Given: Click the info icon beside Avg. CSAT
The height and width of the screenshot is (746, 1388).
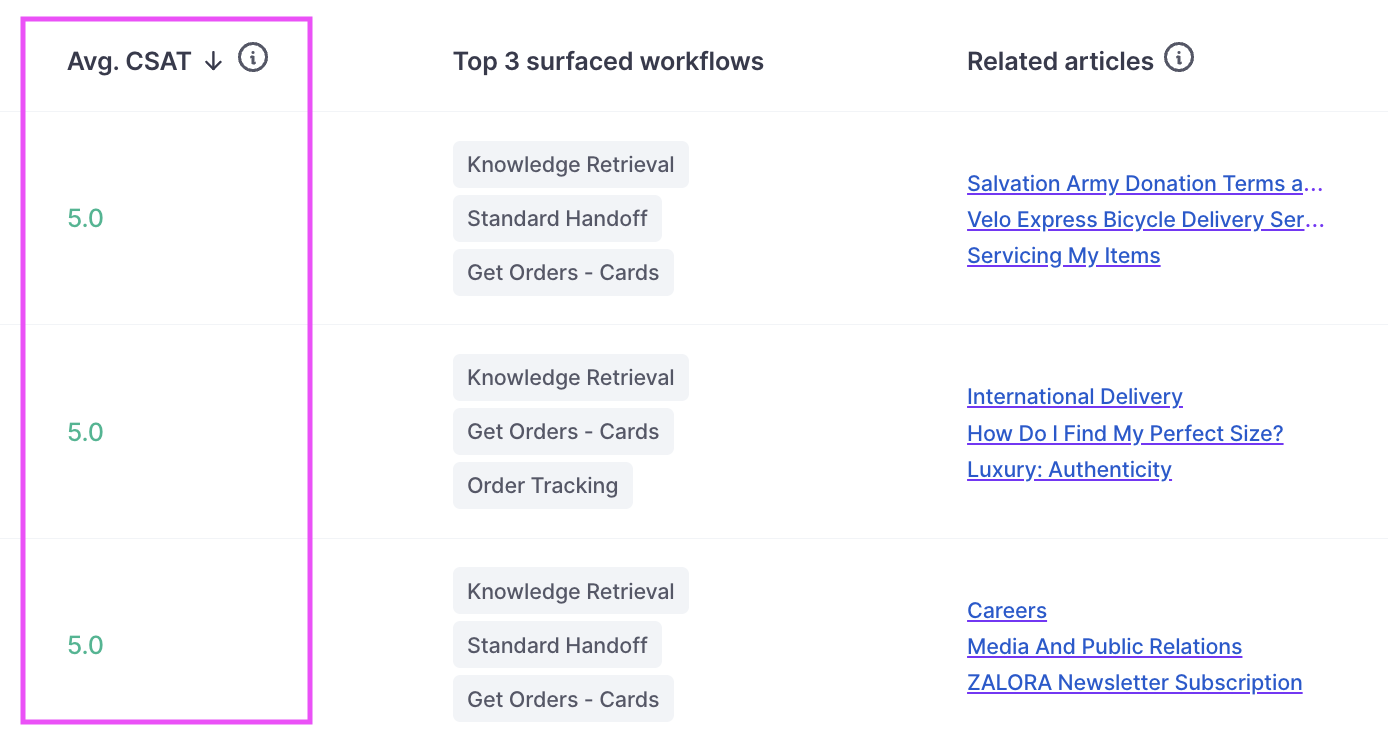Looking at the screenshot, I should [253, 59].
